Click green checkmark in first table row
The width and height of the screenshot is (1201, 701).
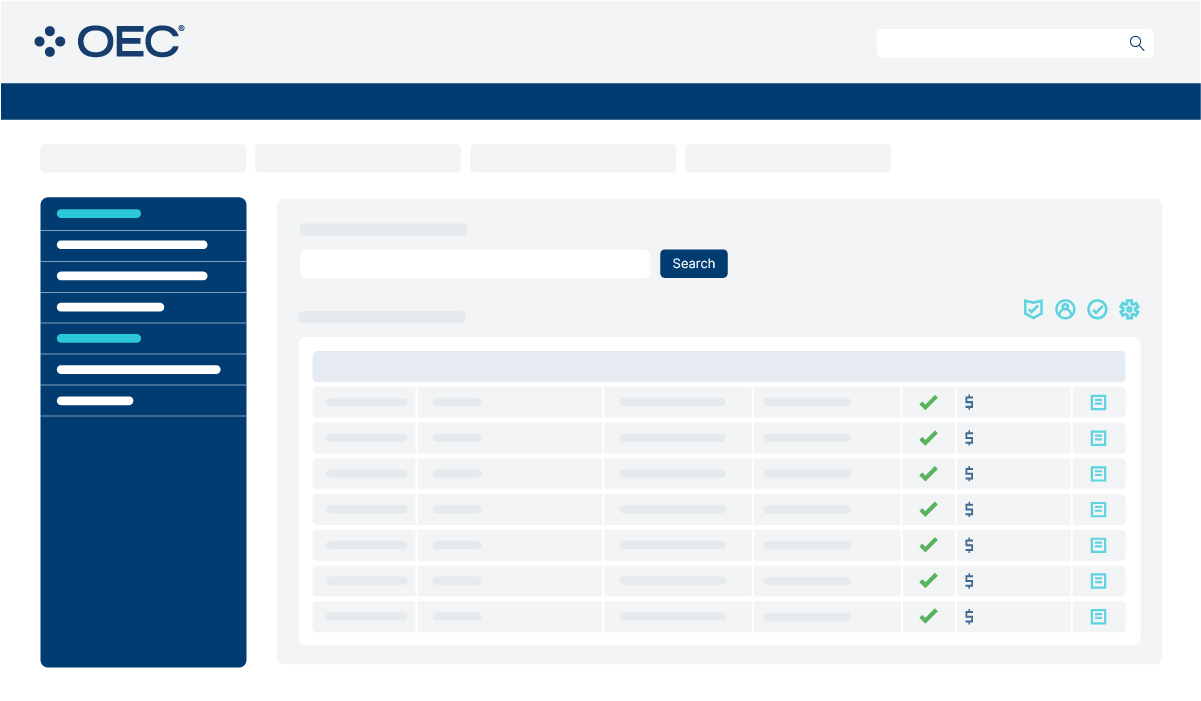tap(928, 402)
